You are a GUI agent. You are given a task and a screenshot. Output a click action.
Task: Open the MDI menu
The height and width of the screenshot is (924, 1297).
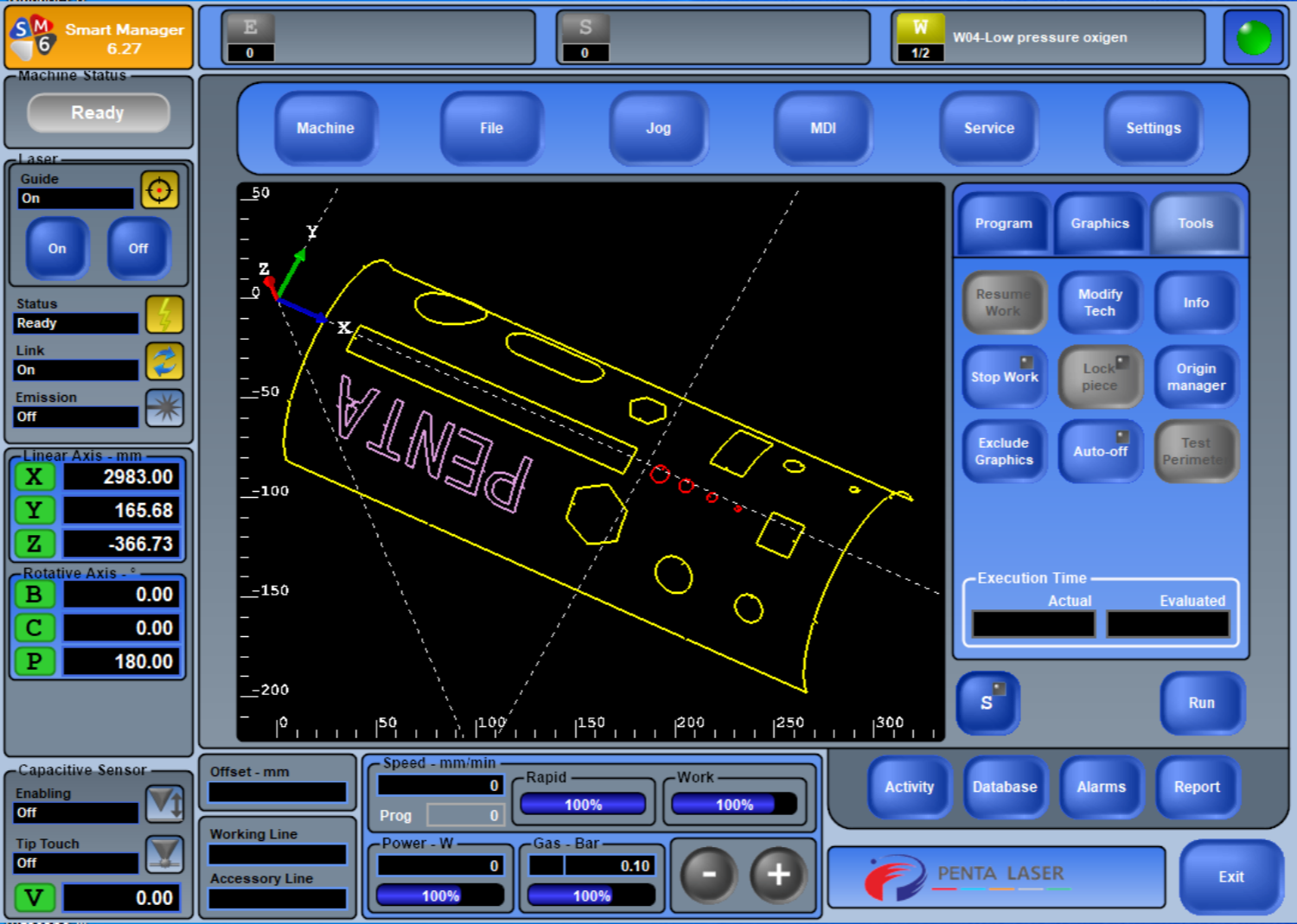823,128
